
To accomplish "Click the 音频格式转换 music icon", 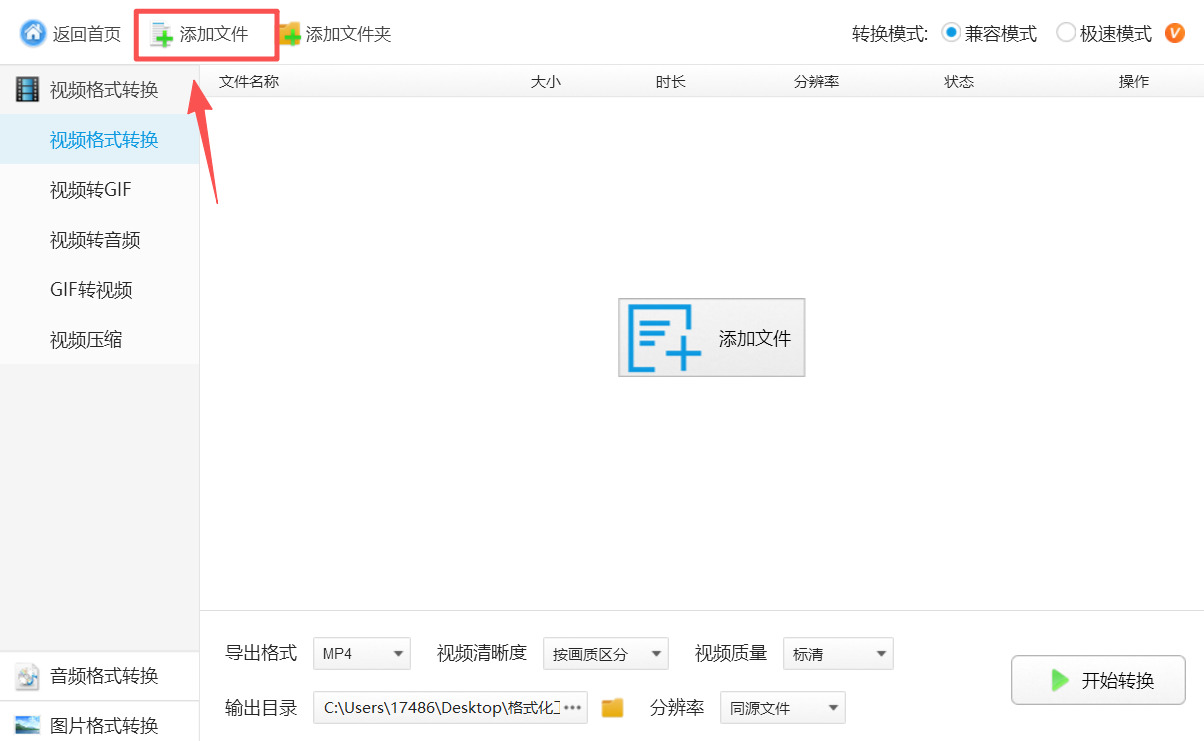I will coord(27,676).
